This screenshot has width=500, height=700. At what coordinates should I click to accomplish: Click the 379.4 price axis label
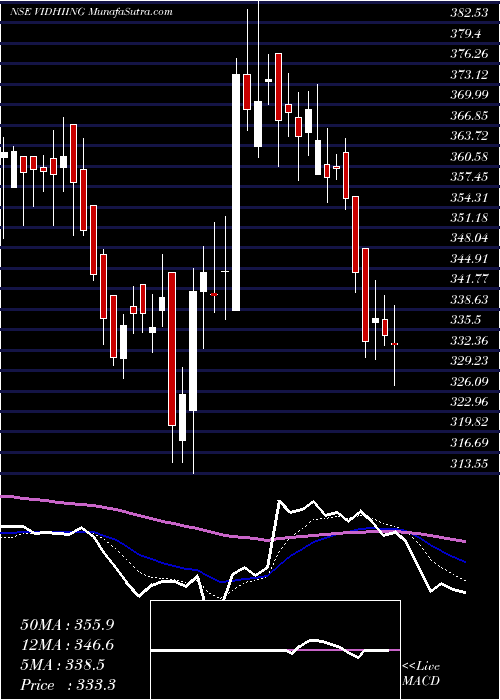click(x=465, y=33)
